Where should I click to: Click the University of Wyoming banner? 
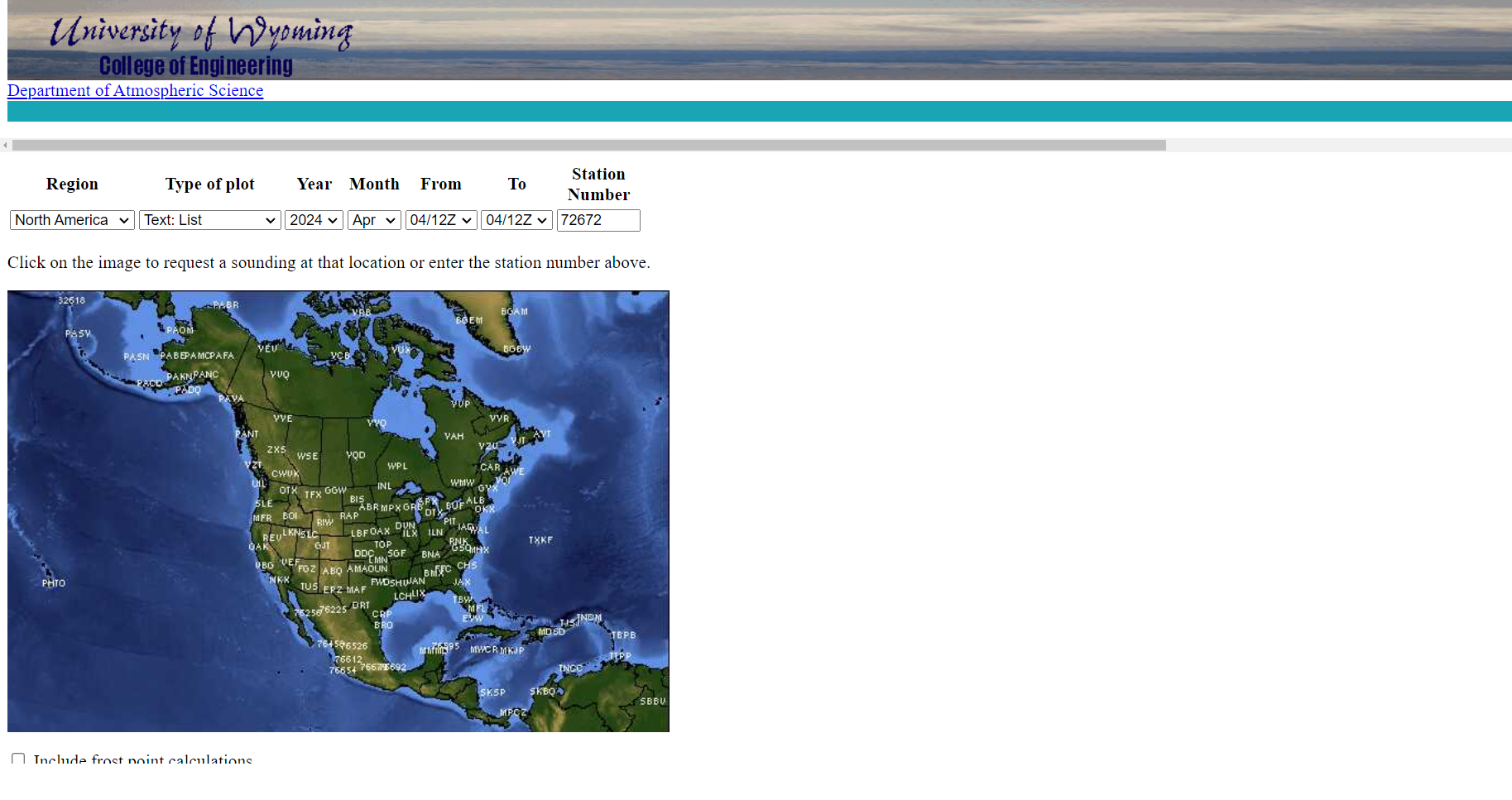(x=760, y=40)
